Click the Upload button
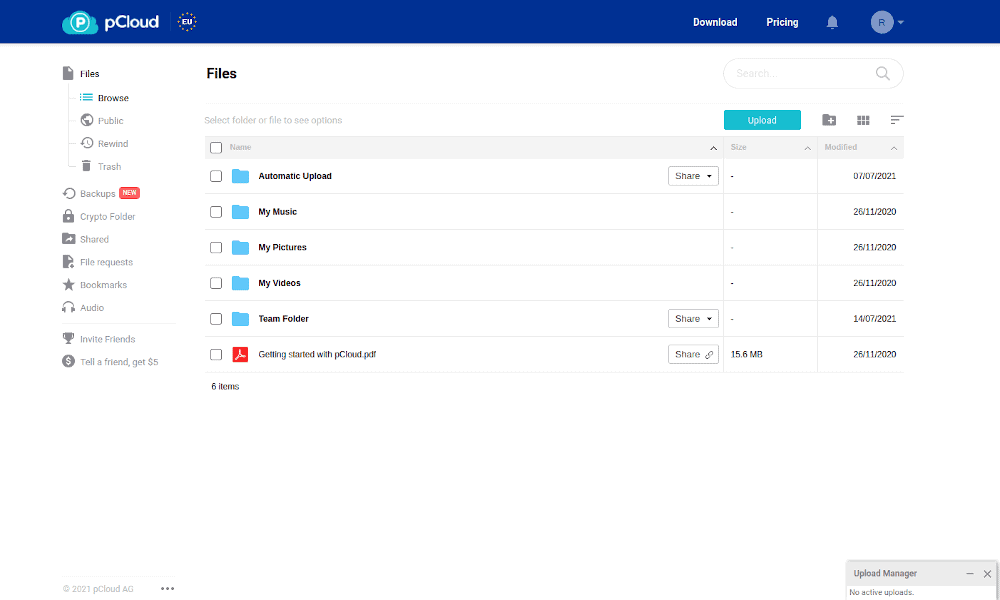This screenshot has height=600, width=1000. click(x=762, y=120)
